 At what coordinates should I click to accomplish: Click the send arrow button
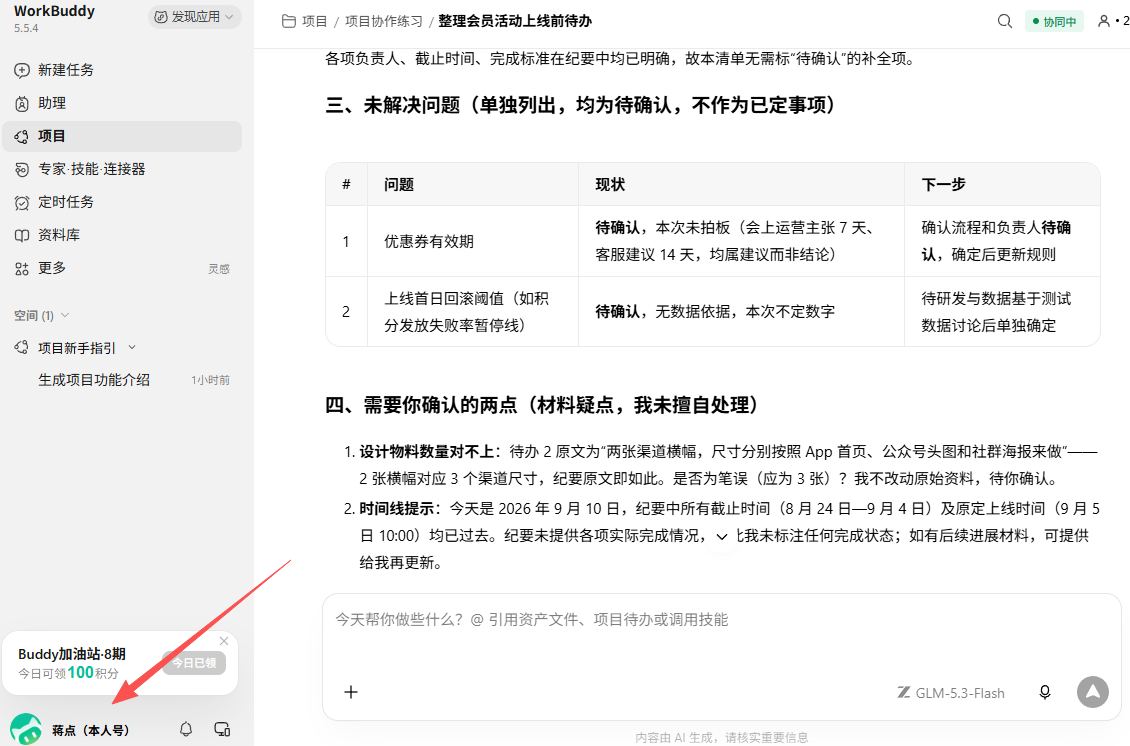pos(1093,692)
